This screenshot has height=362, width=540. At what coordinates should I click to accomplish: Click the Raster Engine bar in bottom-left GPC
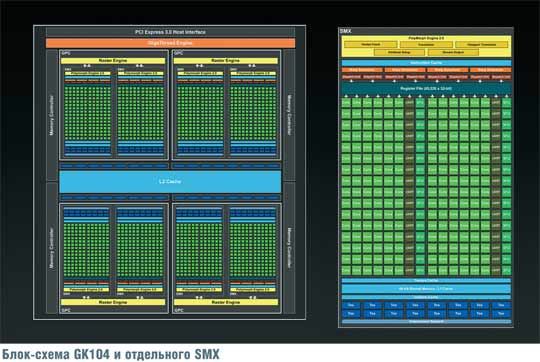point(113,302)
